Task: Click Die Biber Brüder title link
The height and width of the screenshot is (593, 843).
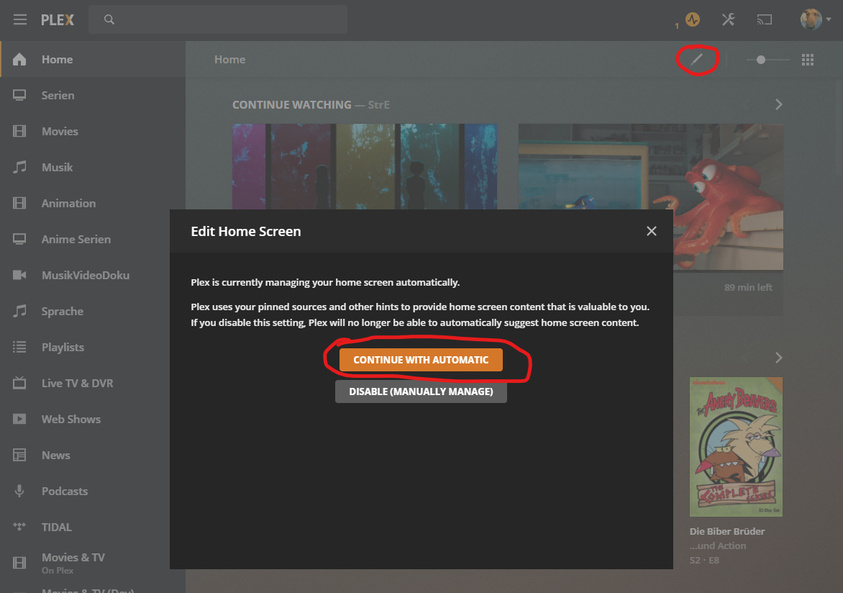Action: point(727,531)
